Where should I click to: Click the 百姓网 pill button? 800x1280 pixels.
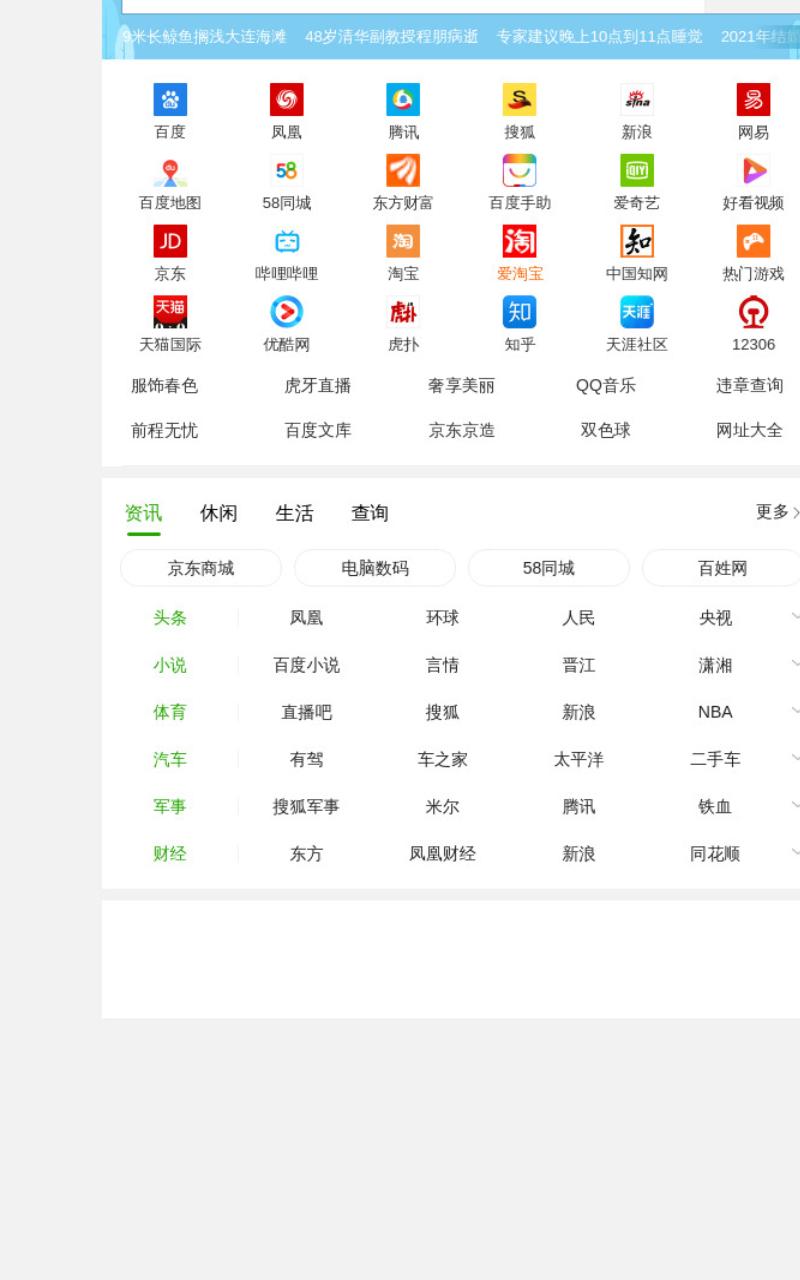point(721,568)
